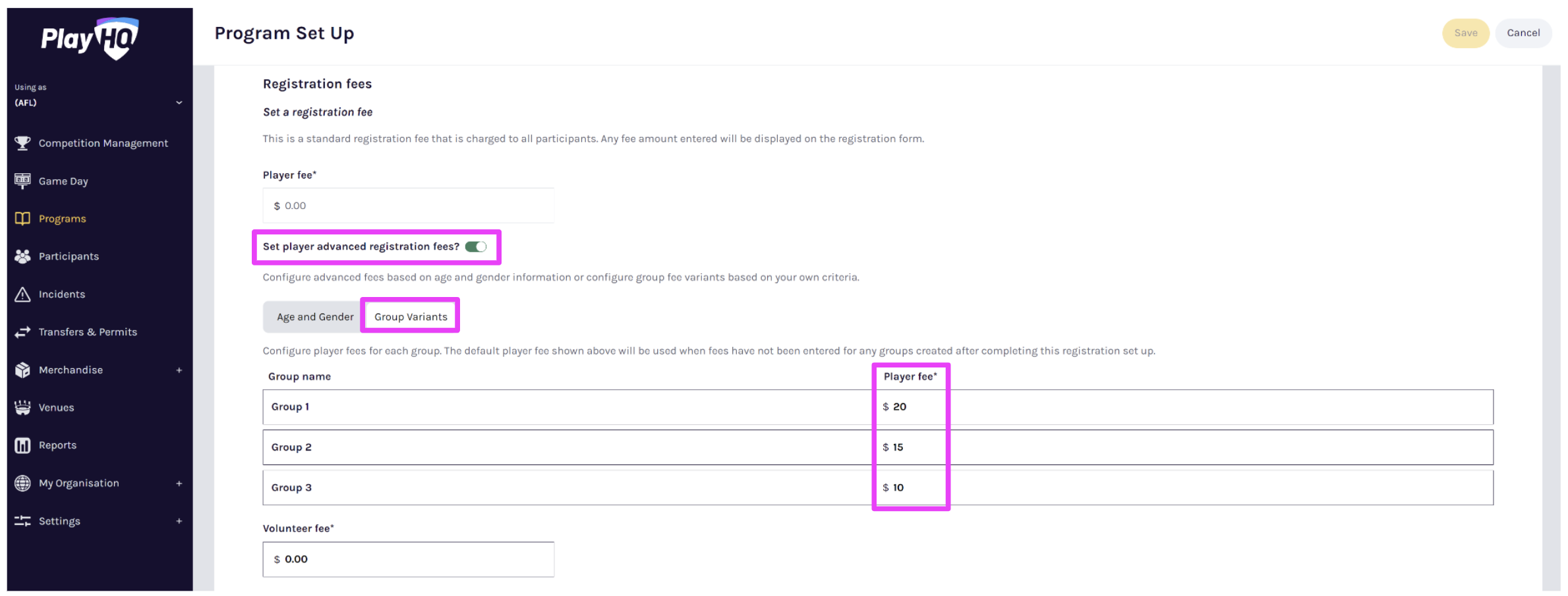This screenshot has width=1568, height=596.
Task: Click the Save button
Action: 1465,33
